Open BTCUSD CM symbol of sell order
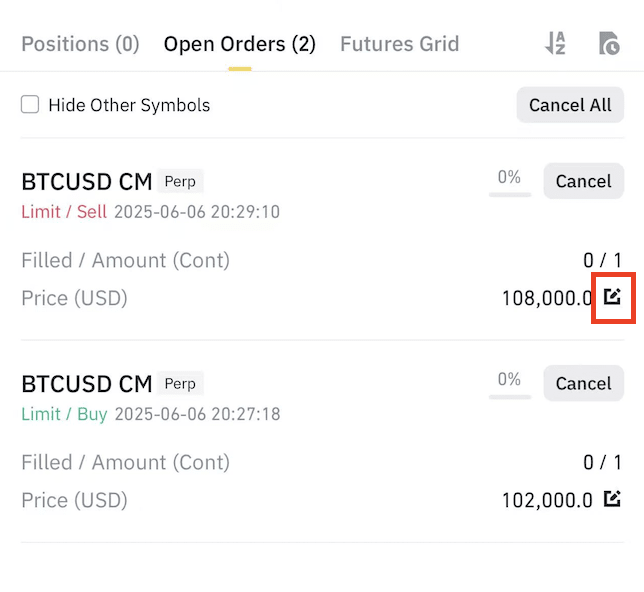Image resolution: width=644 pixels, height=592 pixels. tap(86, 181)
